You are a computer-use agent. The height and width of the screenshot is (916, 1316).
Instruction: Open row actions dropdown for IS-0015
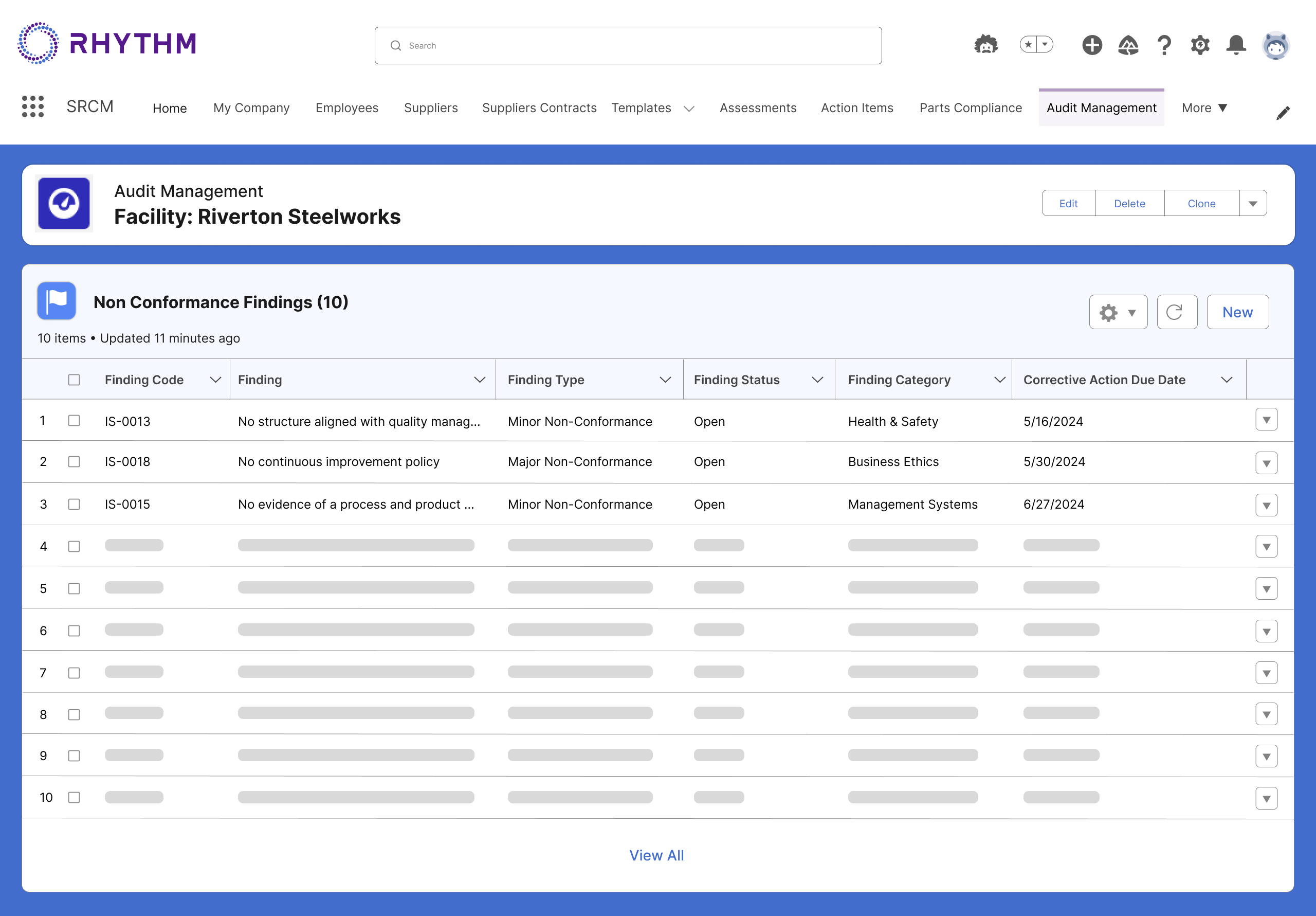point(1266,506)
